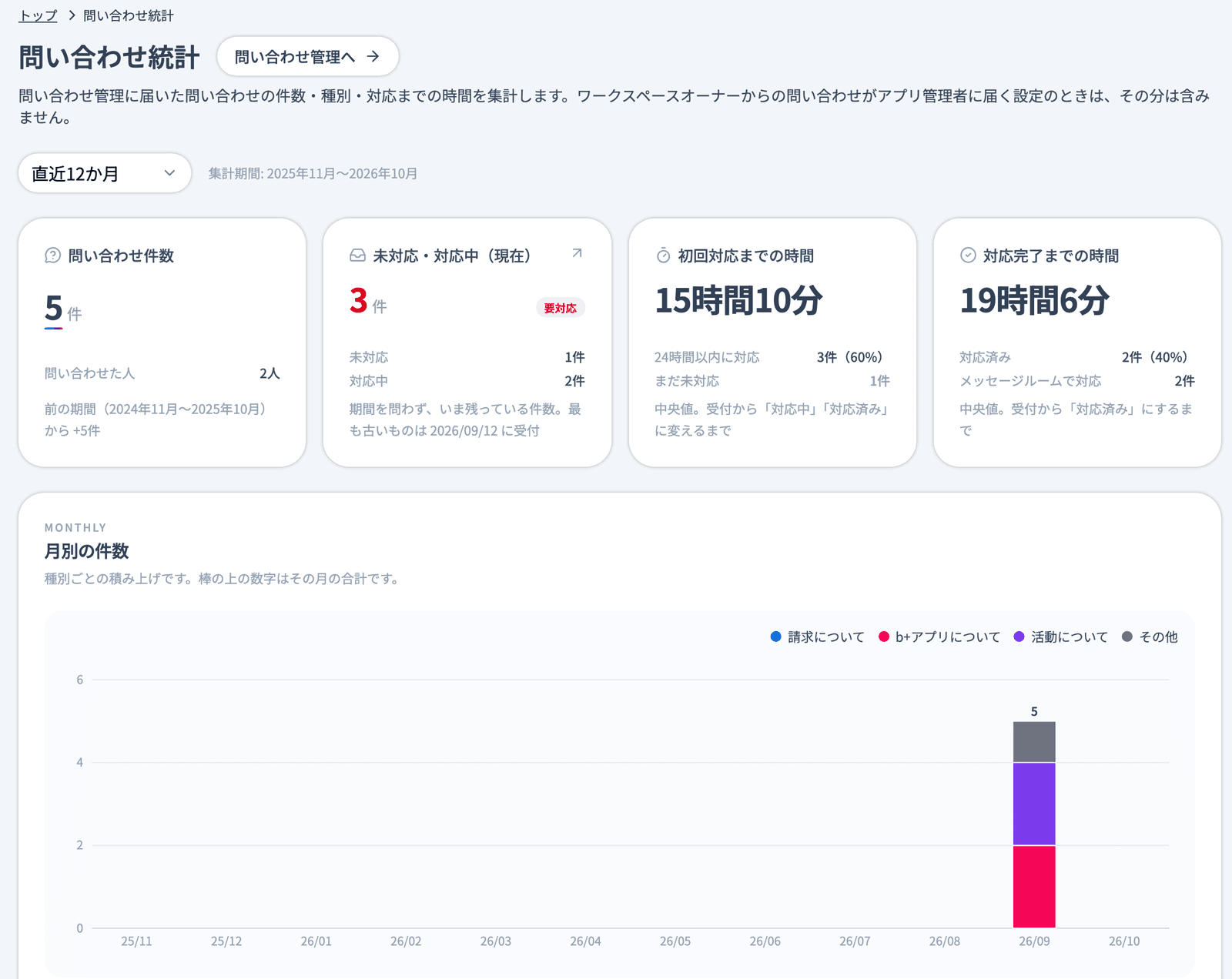Click the inbox icon beside 未対応・対応中

[x=357, y=256]
